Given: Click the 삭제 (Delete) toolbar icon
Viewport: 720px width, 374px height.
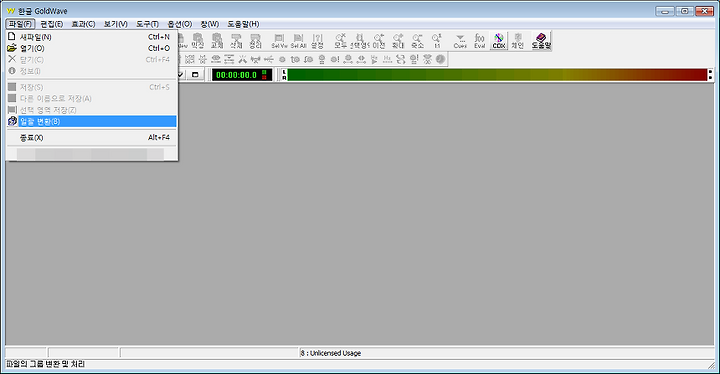Looking at the screenshot, I should 236,41.
